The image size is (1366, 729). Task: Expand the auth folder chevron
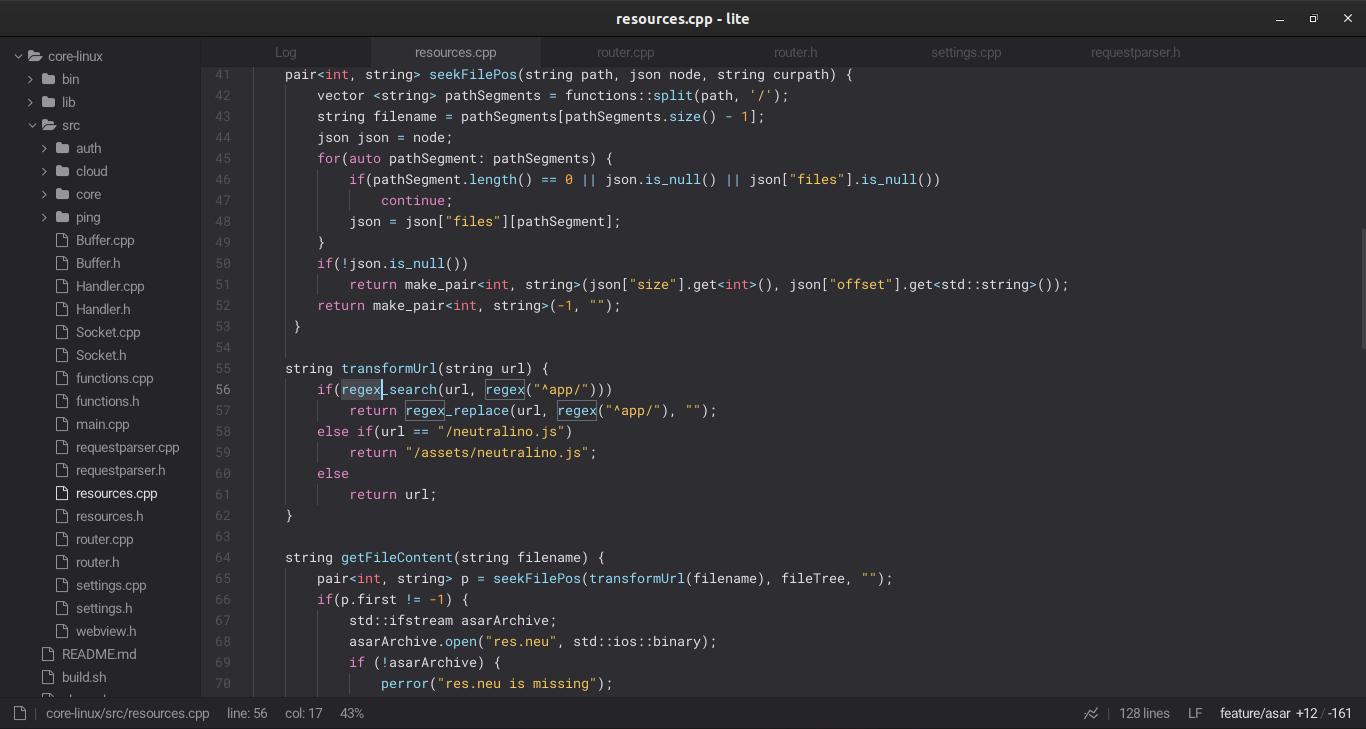tap(45, 148)
